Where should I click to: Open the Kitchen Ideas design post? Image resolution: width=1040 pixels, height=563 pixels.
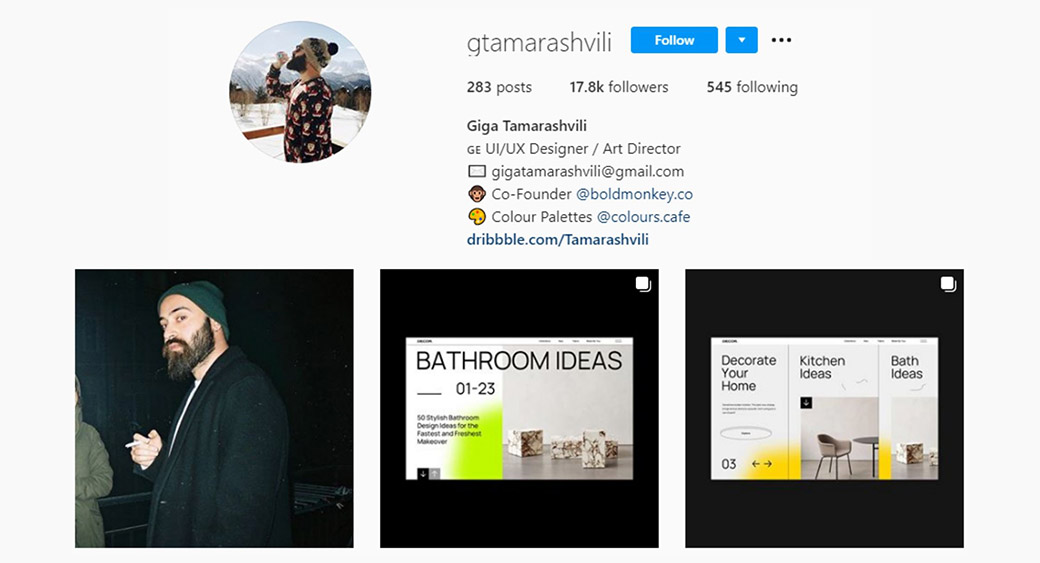(x=824, y=408)
